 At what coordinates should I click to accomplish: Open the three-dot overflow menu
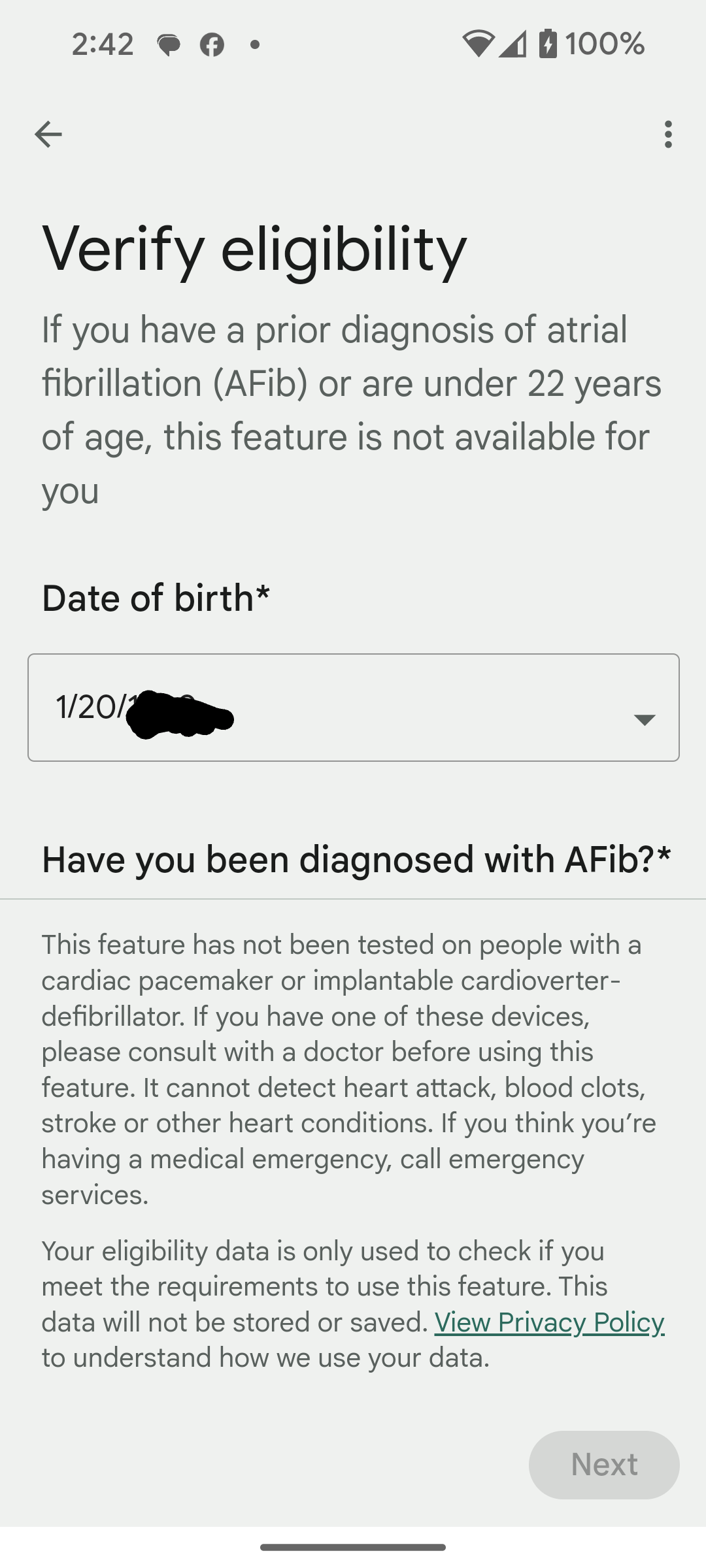(667, 135)
